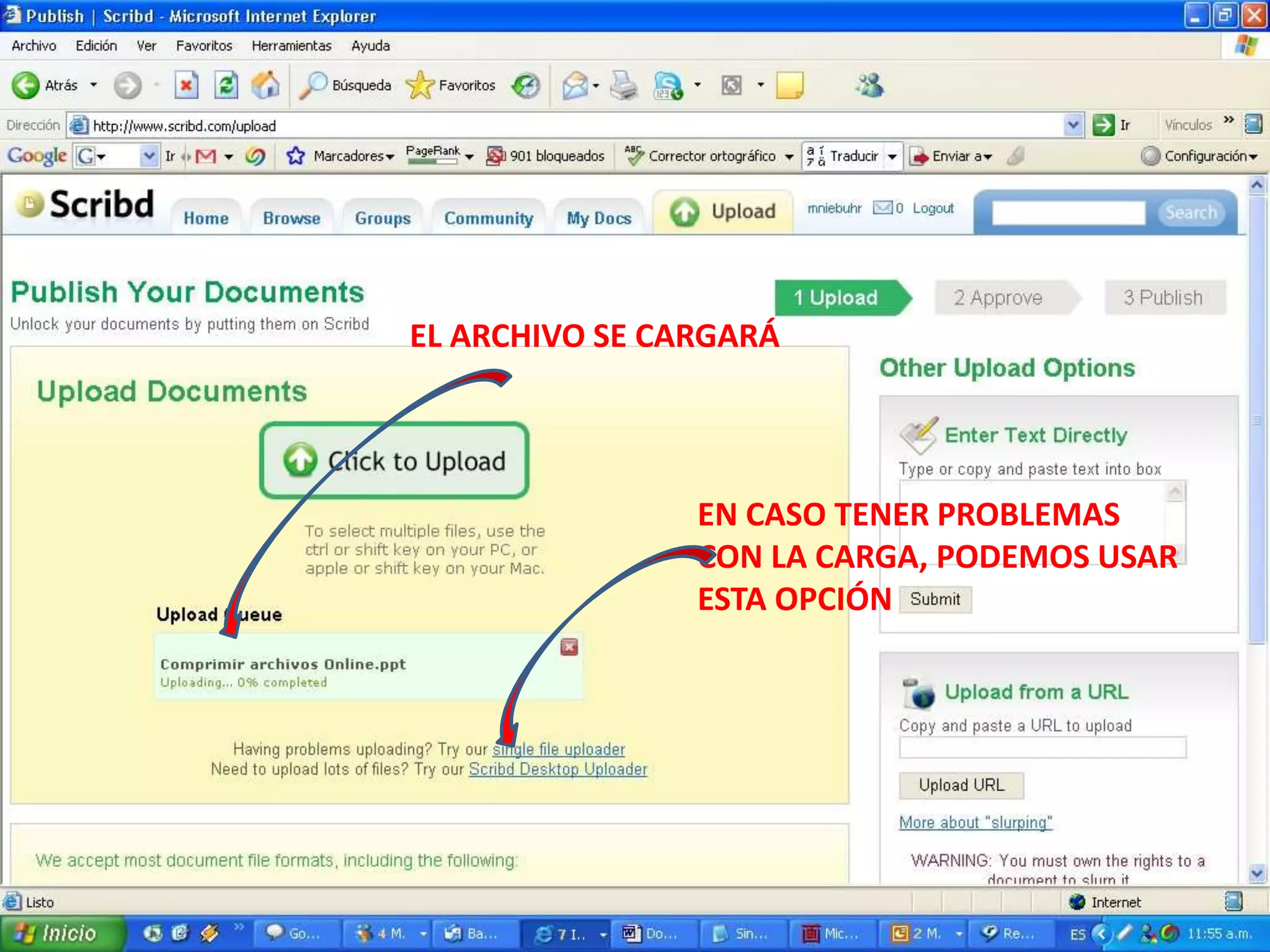The height and width of the screenshot is (952, 1270).
Task: Switch to the My Docs tab
Action: tap(598, 218)
